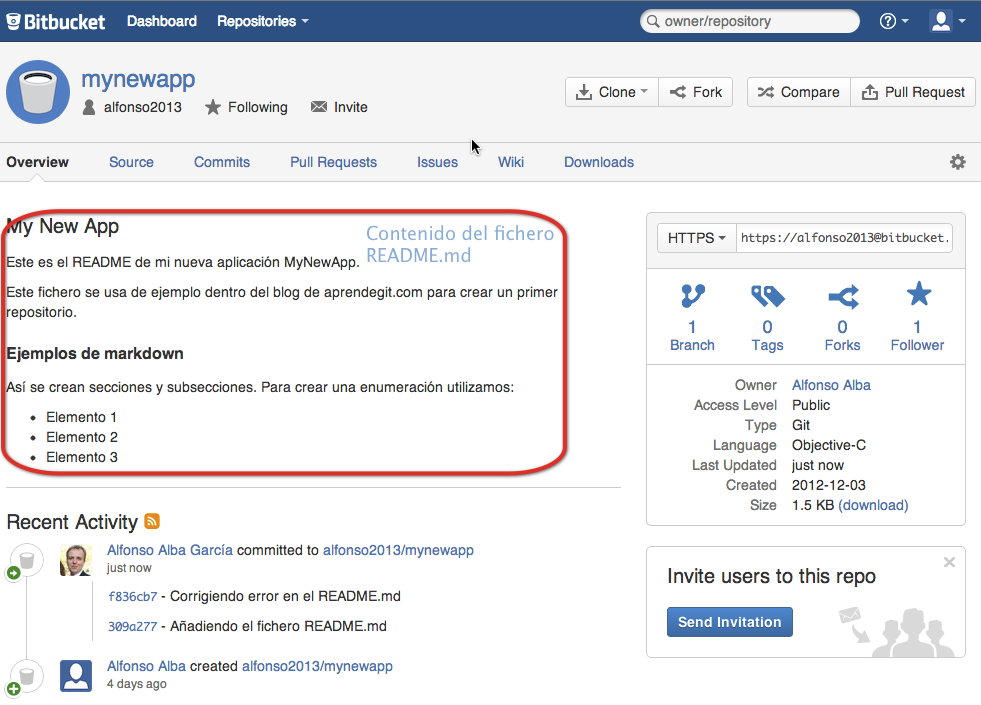Open the Recent Activity RSS feed icon
Viewport: 981px width, 705px height.
152,521
